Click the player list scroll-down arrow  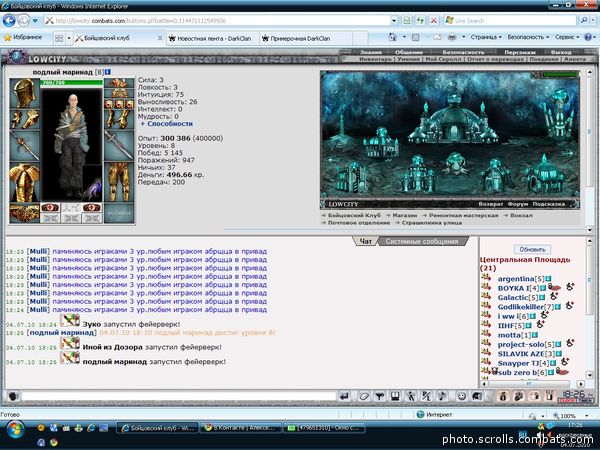click(590, 375)
